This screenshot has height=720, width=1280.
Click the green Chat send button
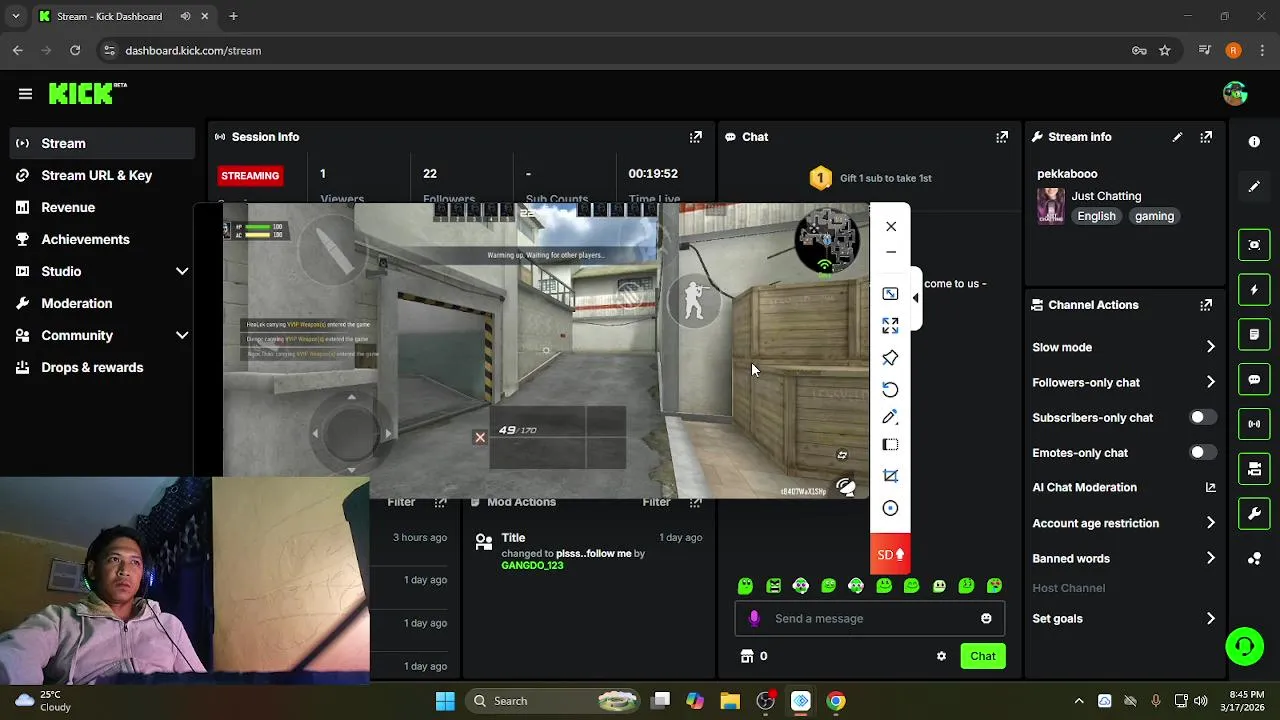click(982, 656)
